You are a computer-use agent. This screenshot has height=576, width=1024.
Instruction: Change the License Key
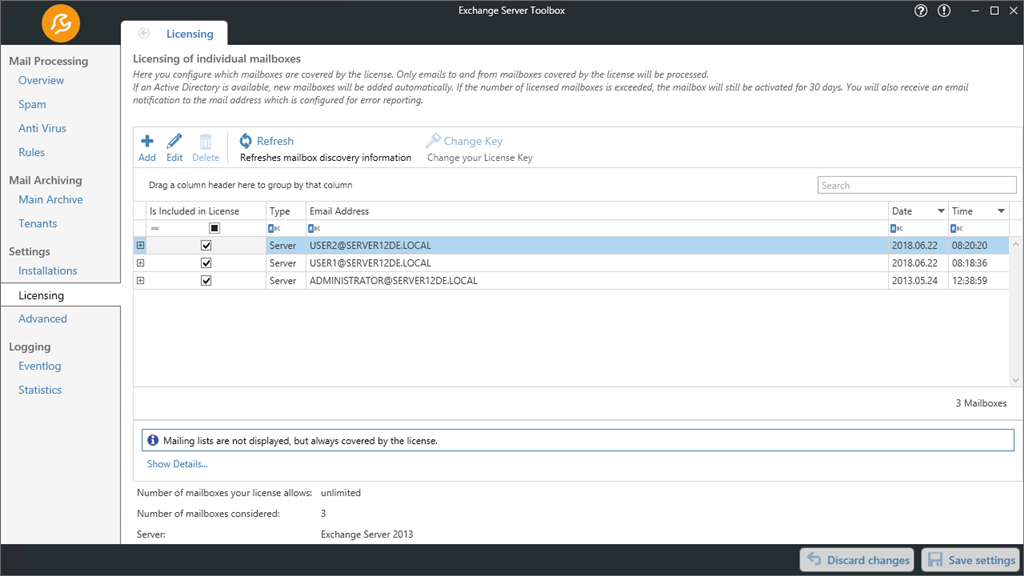(x=464, y=141)
